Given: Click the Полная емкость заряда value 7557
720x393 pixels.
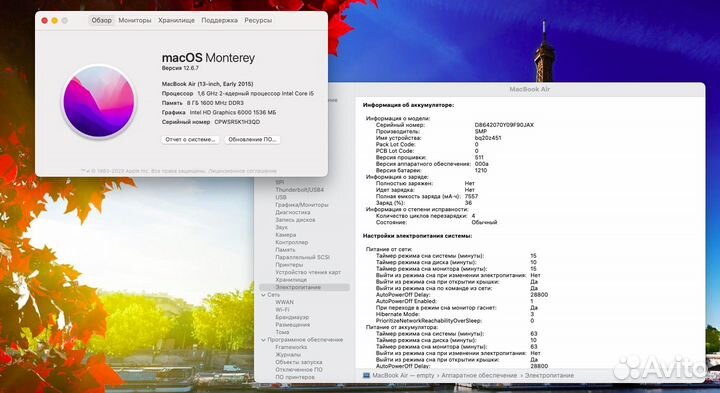Looking at the screenshot, I should pos(471,196).
